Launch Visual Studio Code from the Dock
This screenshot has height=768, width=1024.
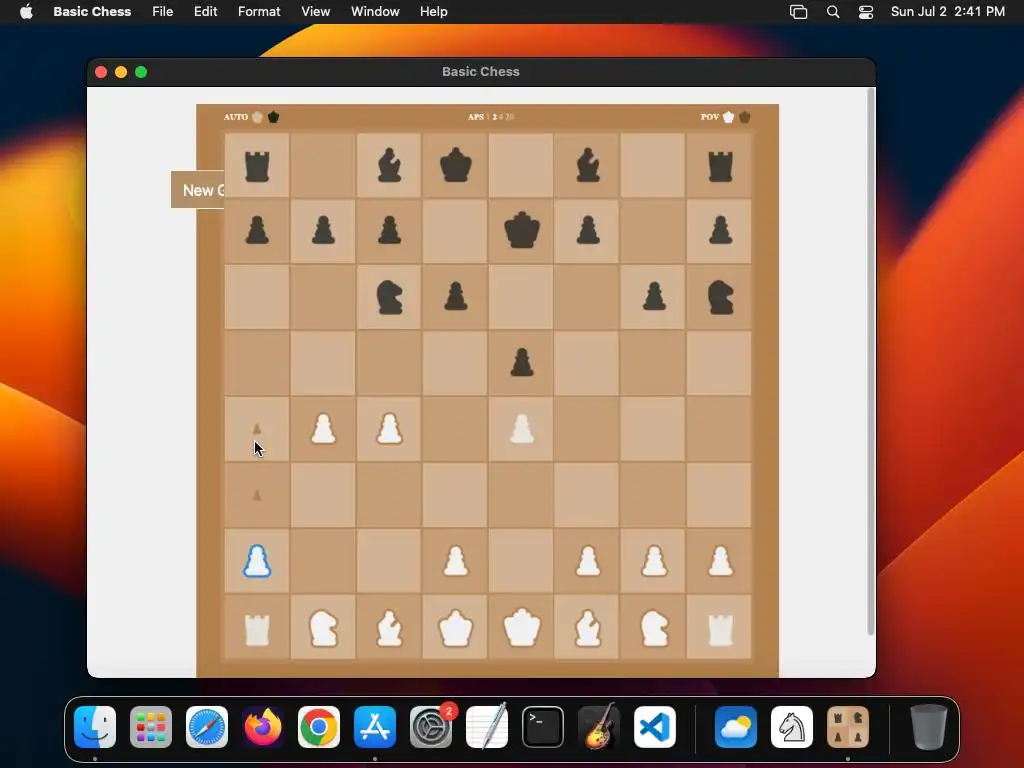click(654, 726)
